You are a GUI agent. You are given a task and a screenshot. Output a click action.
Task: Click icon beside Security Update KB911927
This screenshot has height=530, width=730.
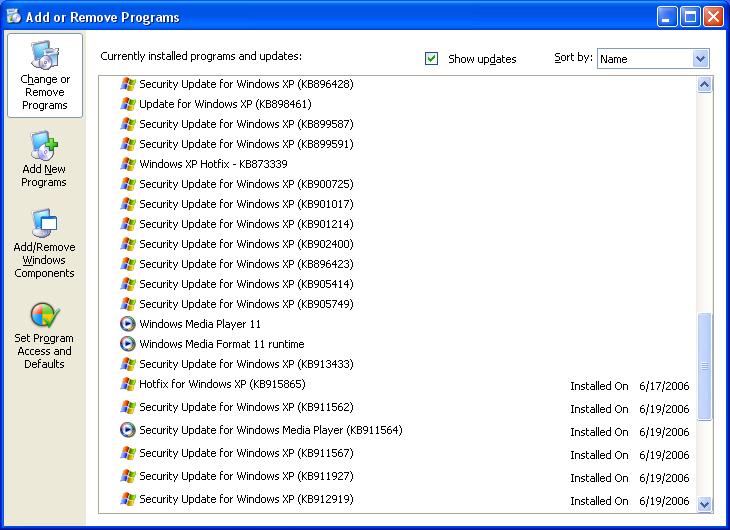(x=128, y=476)
